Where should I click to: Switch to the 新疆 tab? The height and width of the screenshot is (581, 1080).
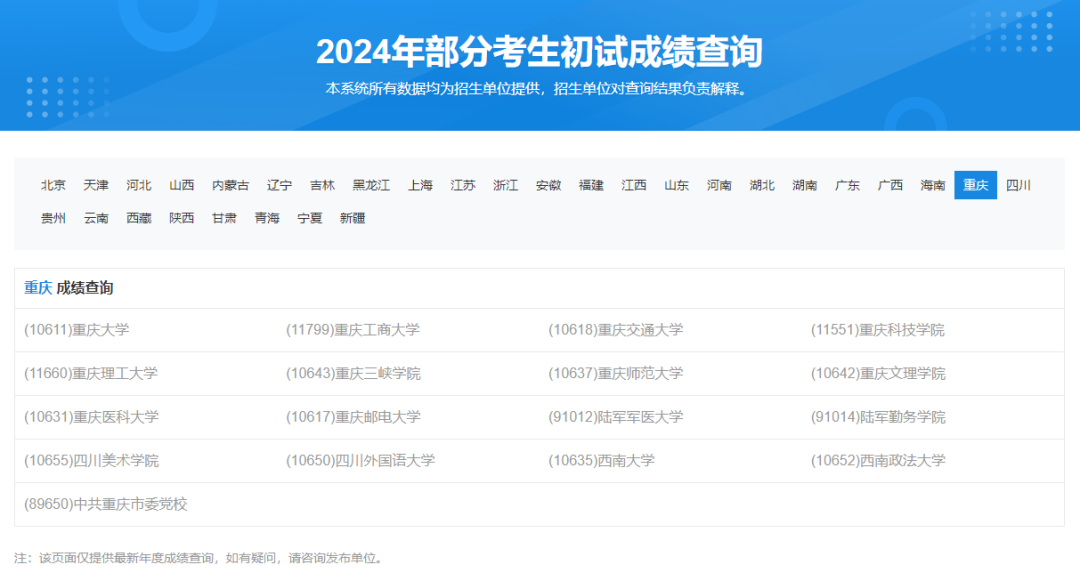click(353, 218)
